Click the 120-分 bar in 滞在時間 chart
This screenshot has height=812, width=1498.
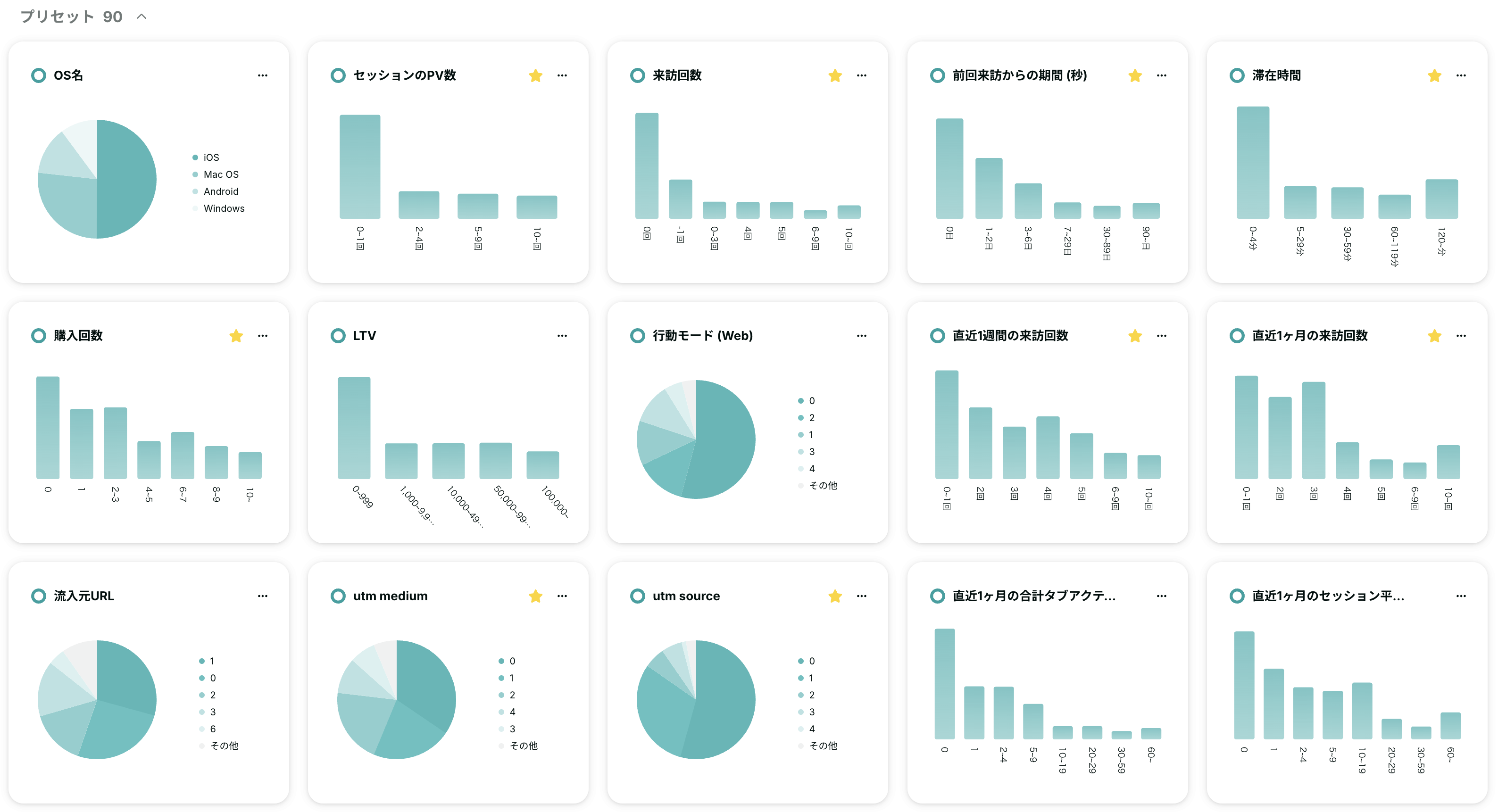(x=1441, y=199)
